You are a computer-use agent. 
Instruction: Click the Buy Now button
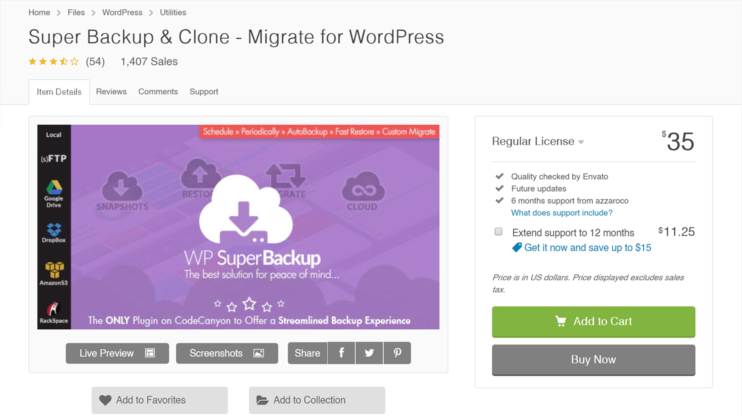[x=593, y=360]
